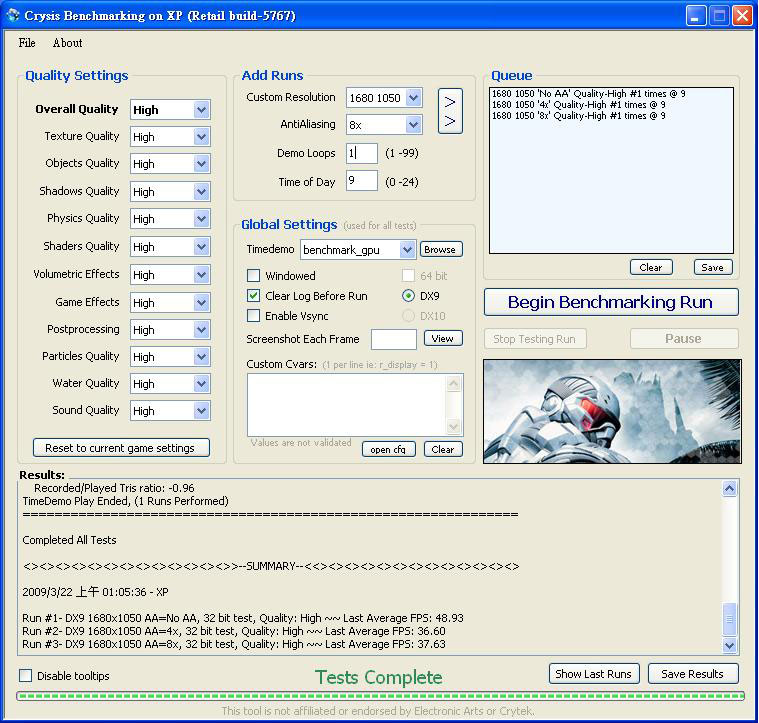Open the Physics Quality dropdown
Viewport: 759px width, 723px height.
tap(201, 219)
